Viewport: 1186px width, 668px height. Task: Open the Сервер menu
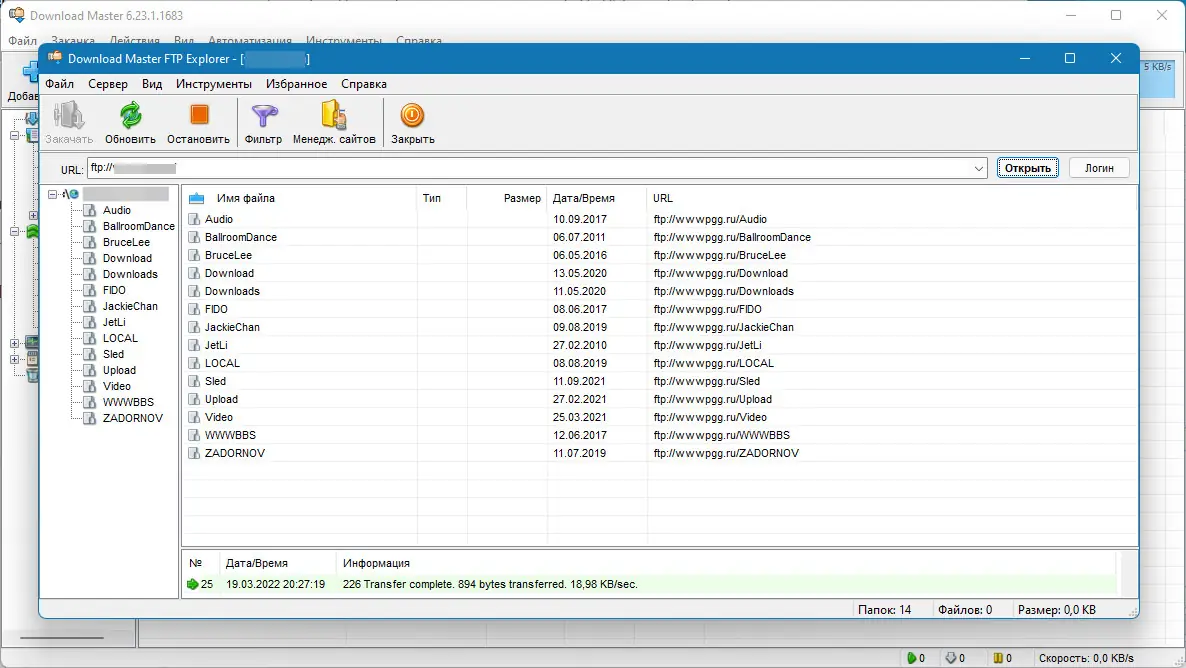[108, 84]
